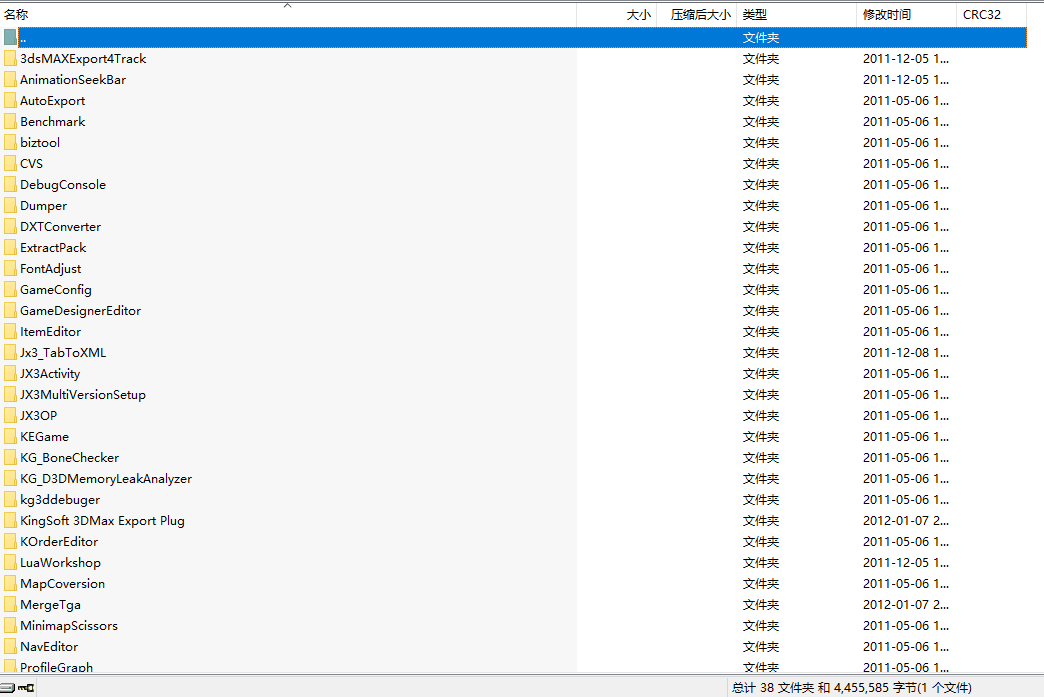Select the MergeTga folder name
1044x697 pixels.
[x=51, y=605]
